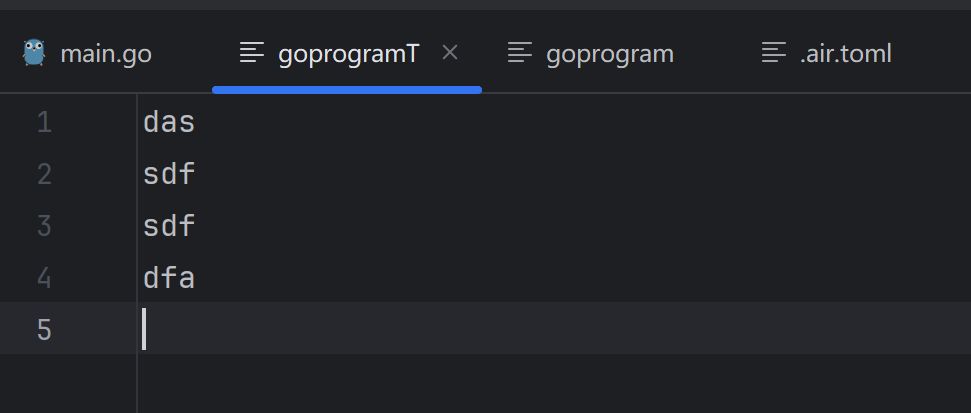971x413 pixels.
Task: Place cursor on the text "das"
Action: (x=169, y=123)
